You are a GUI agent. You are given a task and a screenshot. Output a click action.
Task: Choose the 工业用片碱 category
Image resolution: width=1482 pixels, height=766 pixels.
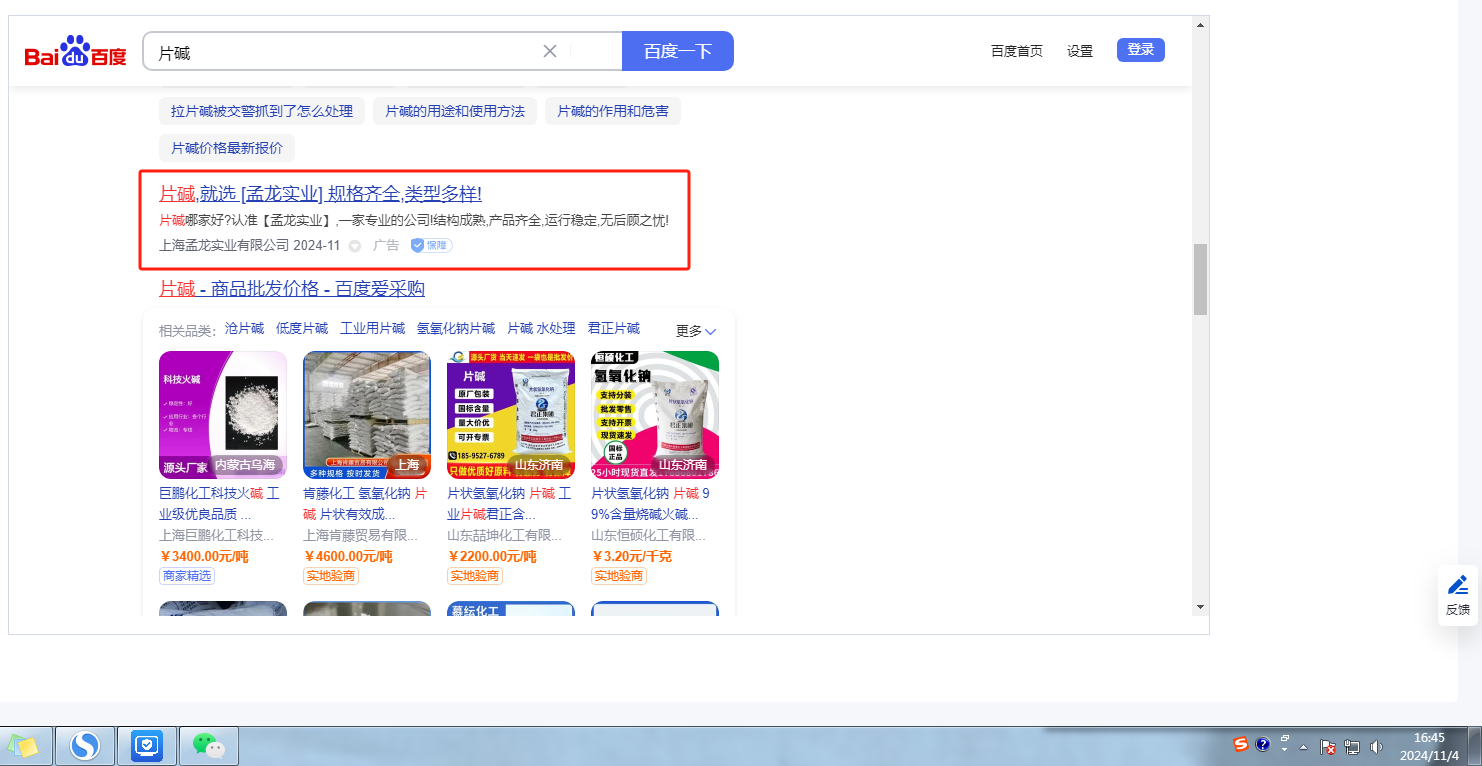click(x=372, y=328)
